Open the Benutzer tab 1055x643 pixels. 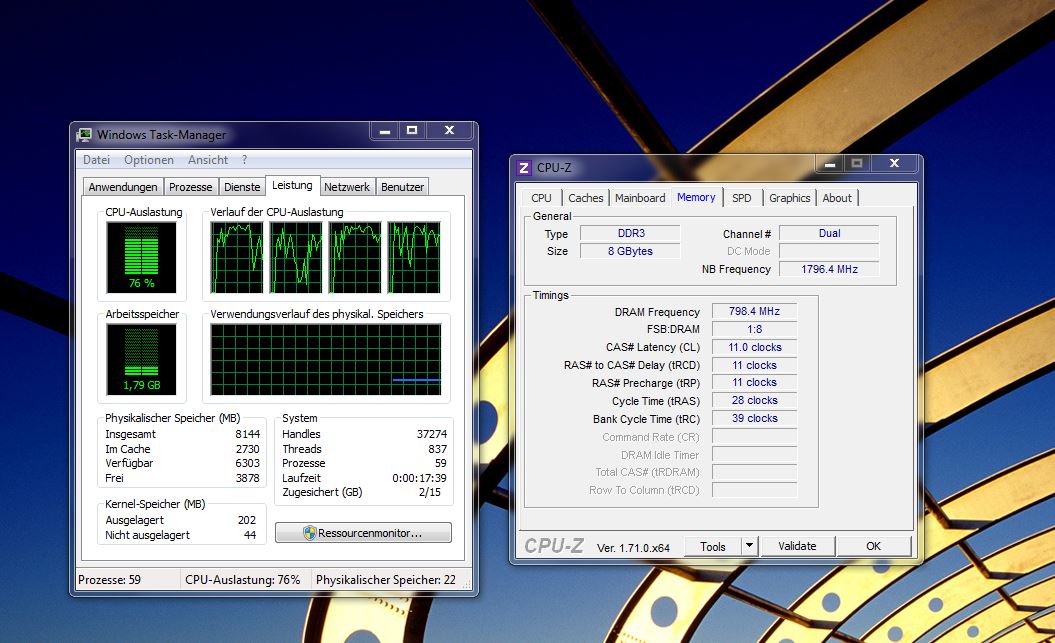coord(402,187)
